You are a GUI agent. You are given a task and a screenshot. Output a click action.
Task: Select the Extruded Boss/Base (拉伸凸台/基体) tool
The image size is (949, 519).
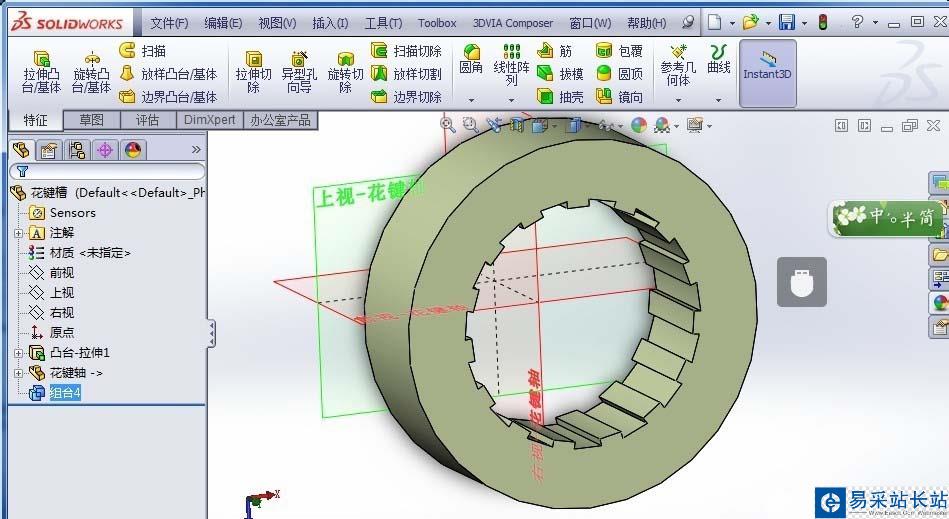click(41, 71)
